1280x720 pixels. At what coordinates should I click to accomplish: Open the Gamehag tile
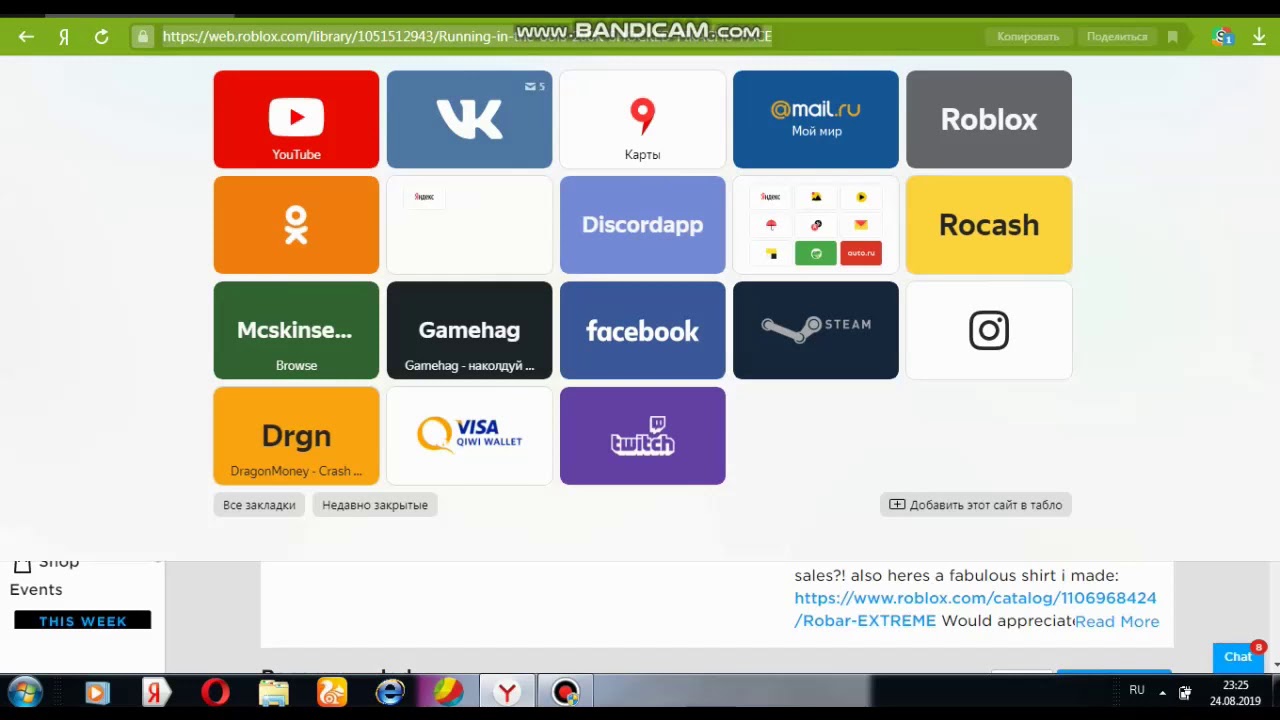[469, 330]
